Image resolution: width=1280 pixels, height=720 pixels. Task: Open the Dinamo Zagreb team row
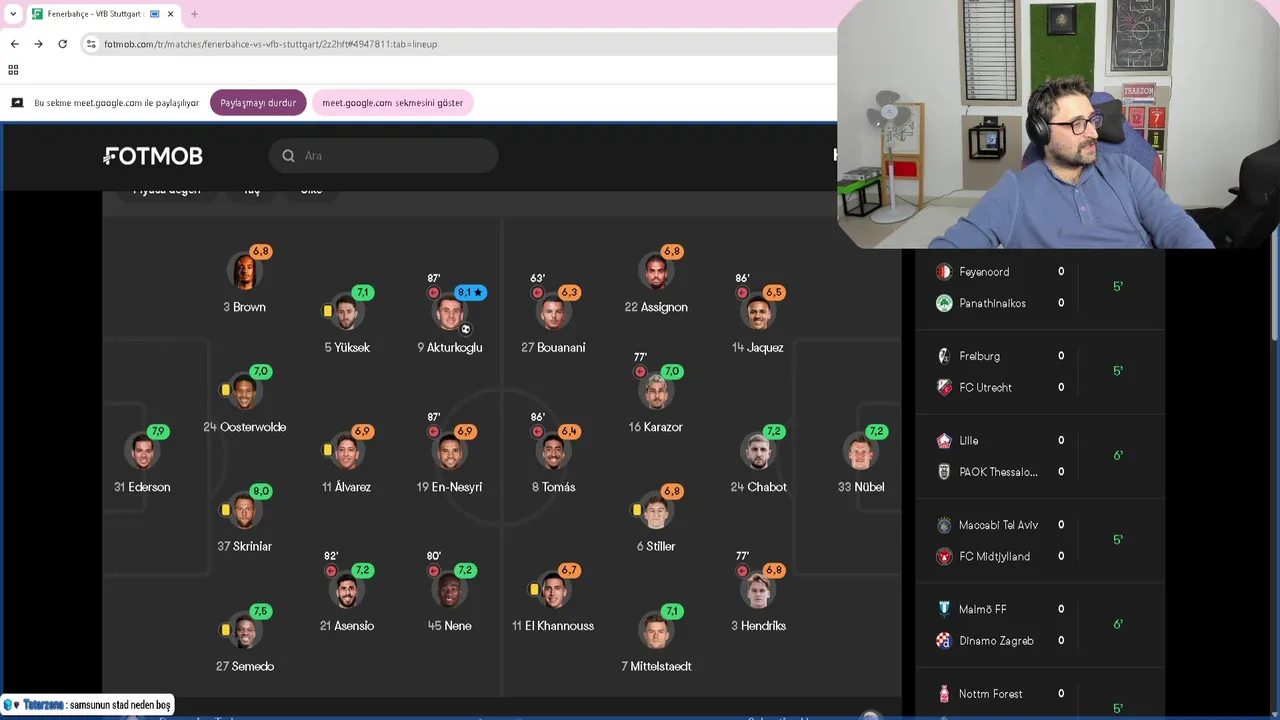[1040, 640]
